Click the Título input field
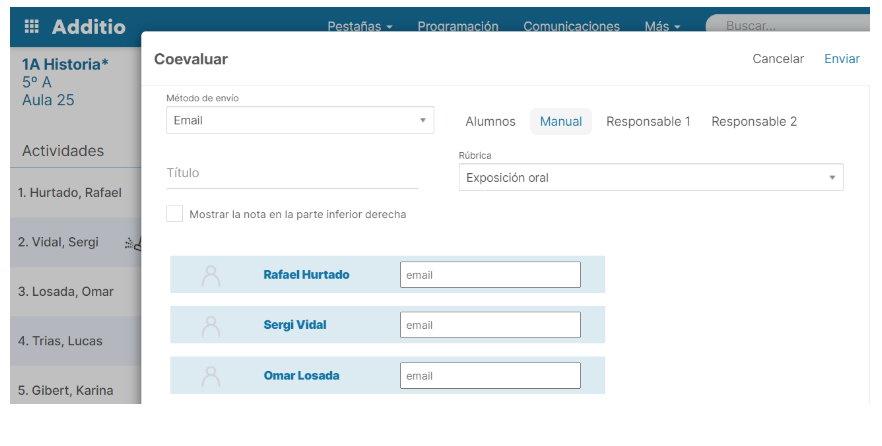The width and height of the screenshot is (882, 446). point(292,173)
